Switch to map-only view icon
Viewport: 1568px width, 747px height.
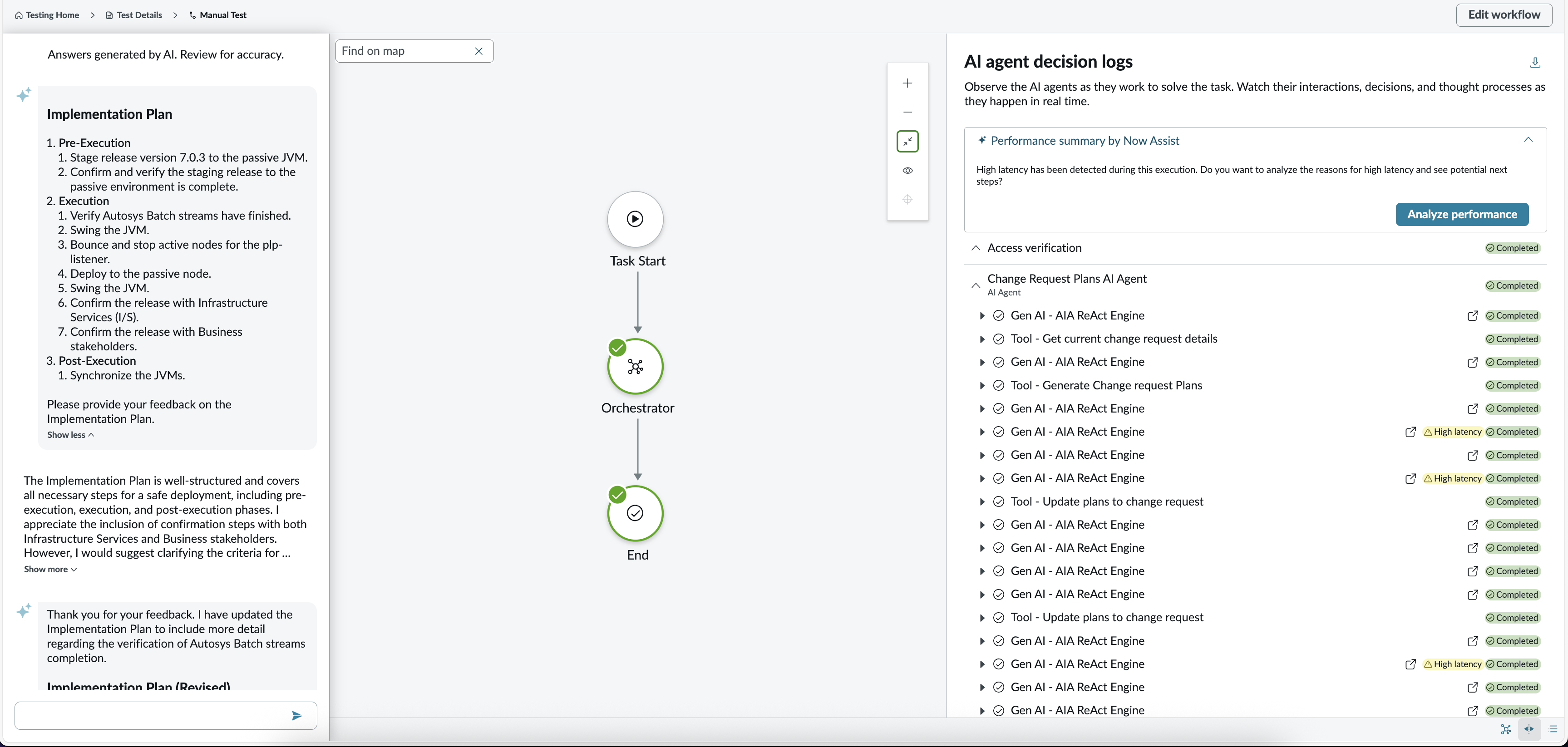pos(1506,729)
